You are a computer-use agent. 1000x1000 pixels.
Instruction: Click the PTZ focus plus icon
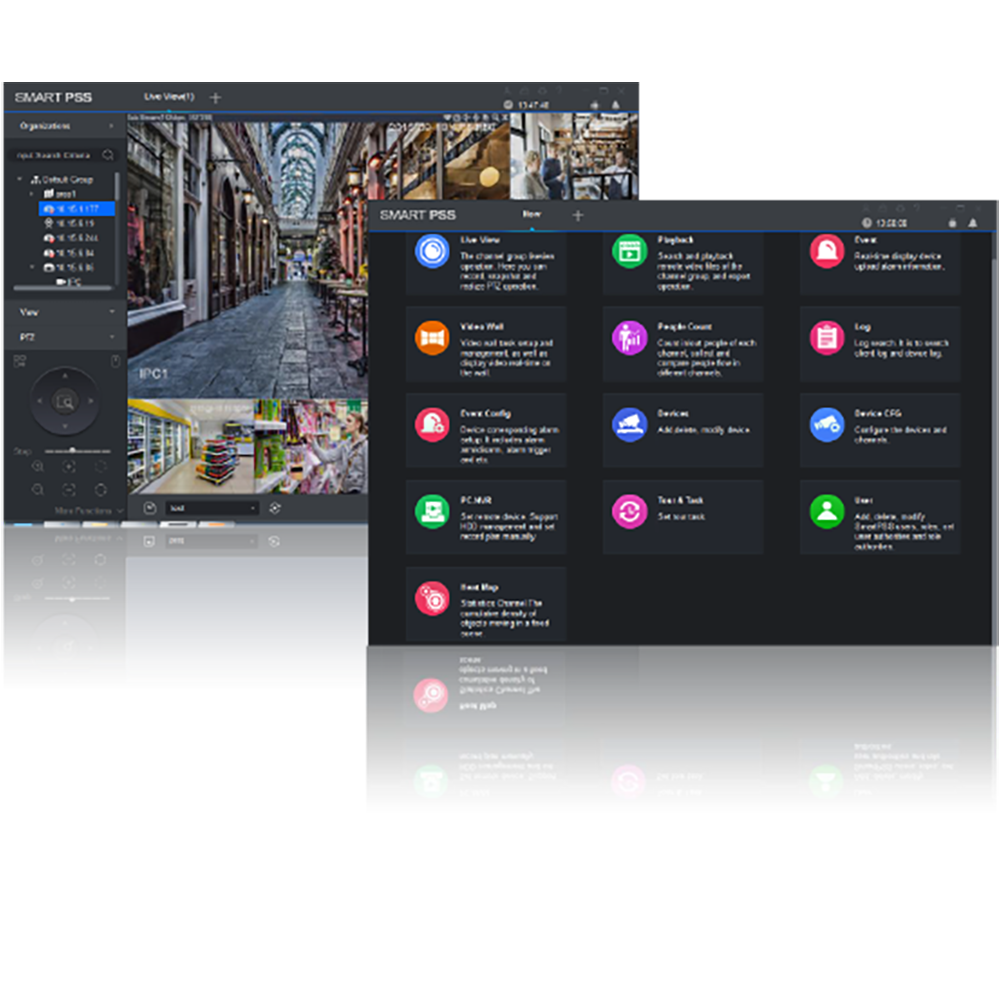pyautogui.click(x=69, y=467)
